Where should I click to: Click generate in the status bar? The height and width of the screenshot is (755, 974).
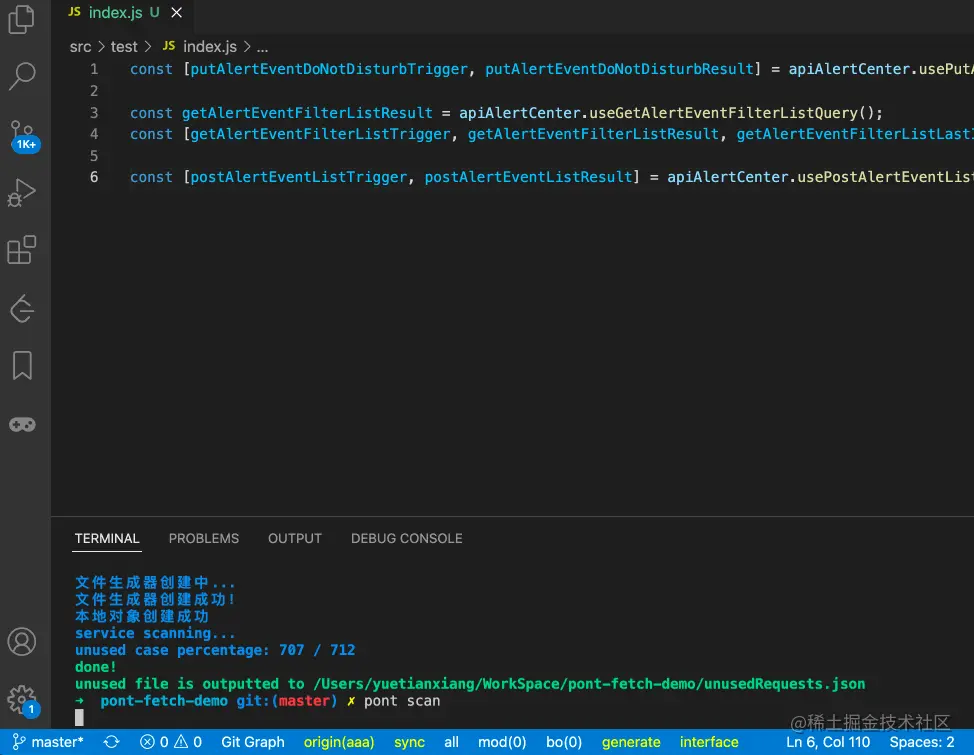[x=630, y=742]
